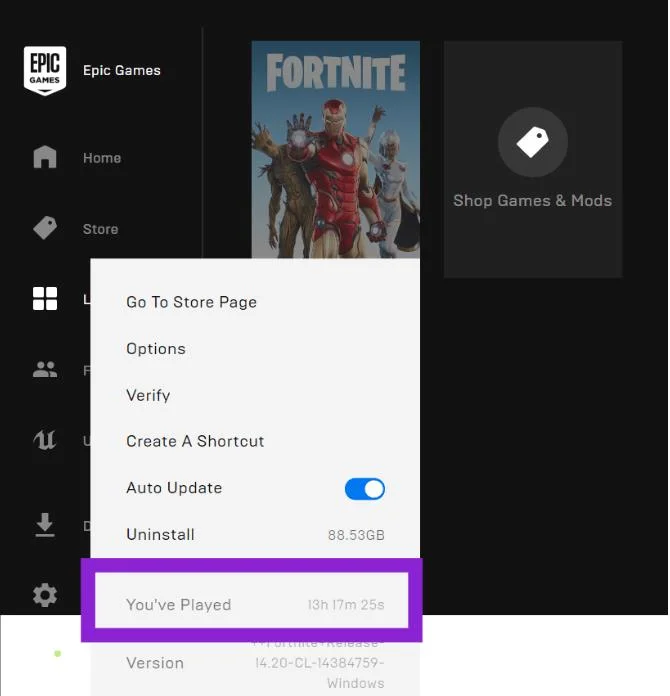Open the Home icon in sidebar
Image resolution: width=670 pixels, height=696 pixels.
(45, 157)
